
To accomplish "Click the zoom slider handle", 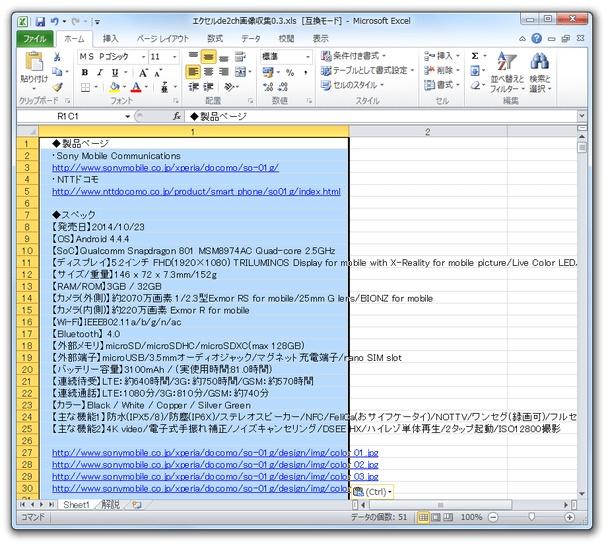I will (x=532, y=517).
